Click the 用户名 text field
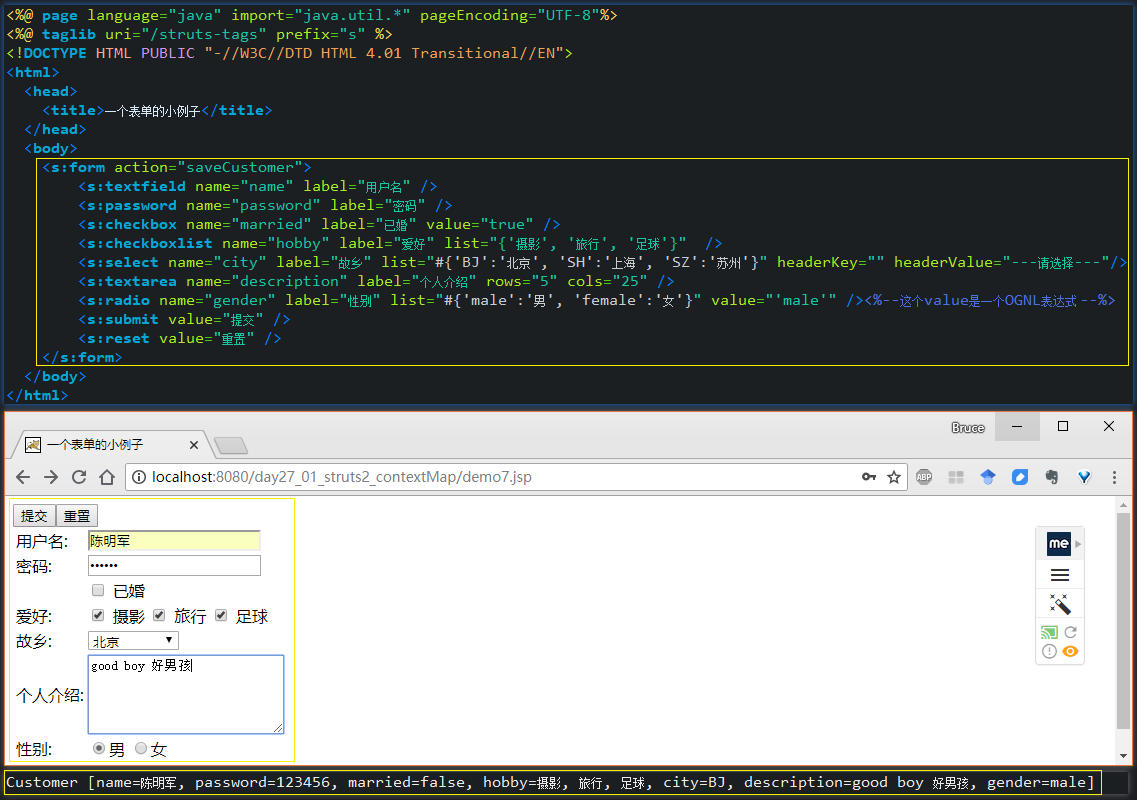1137x800 pixels. (x=174, y=541)
